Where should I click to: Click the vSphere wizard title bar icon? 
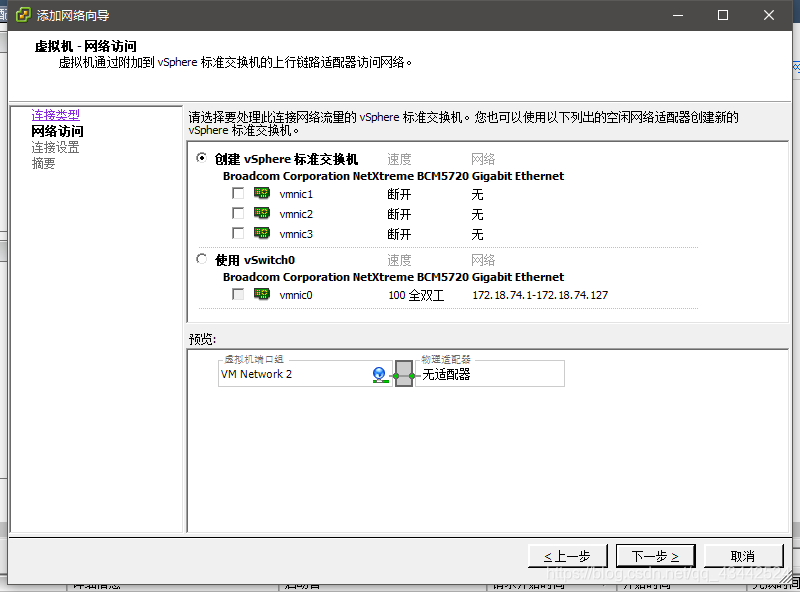(x=23, y=15)
